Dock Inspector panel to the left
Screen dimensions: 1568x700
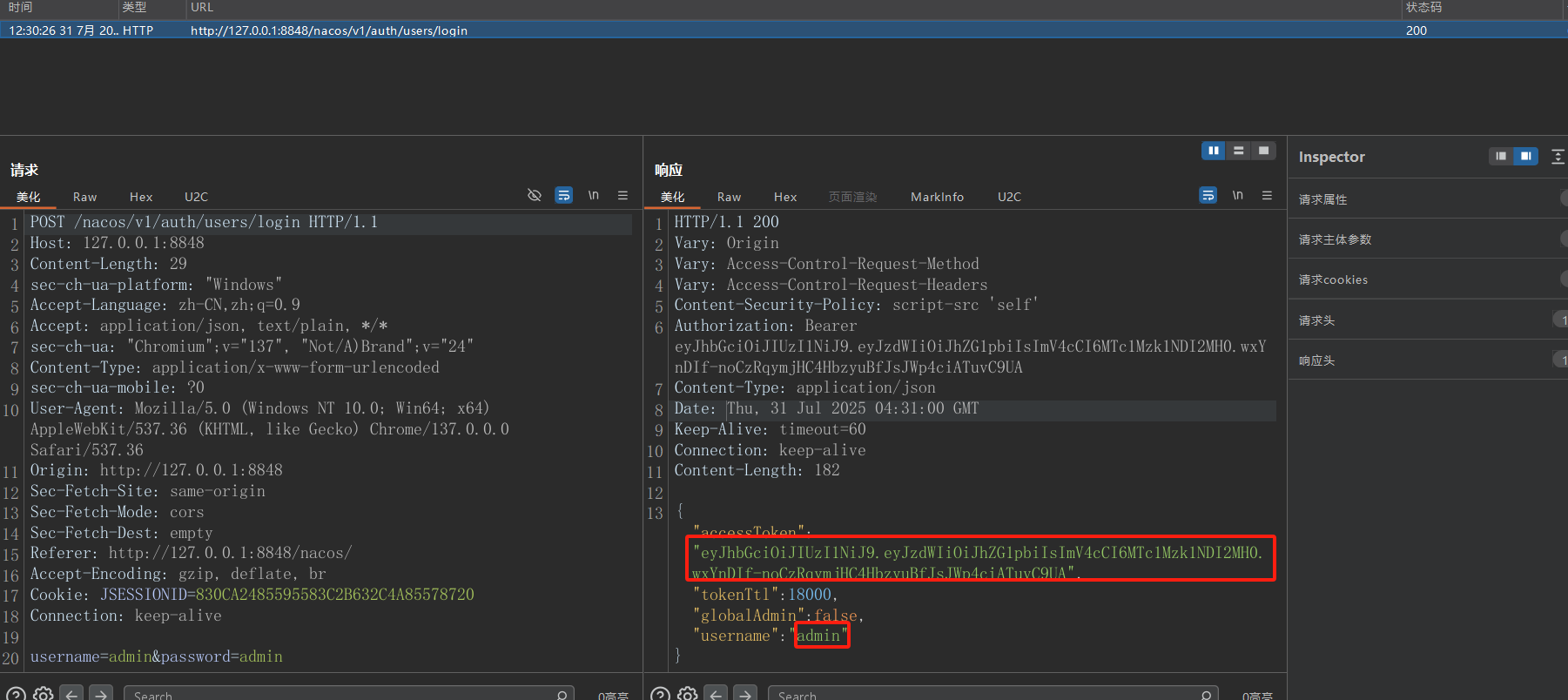pyautogui.click(x=1501, y=156)
